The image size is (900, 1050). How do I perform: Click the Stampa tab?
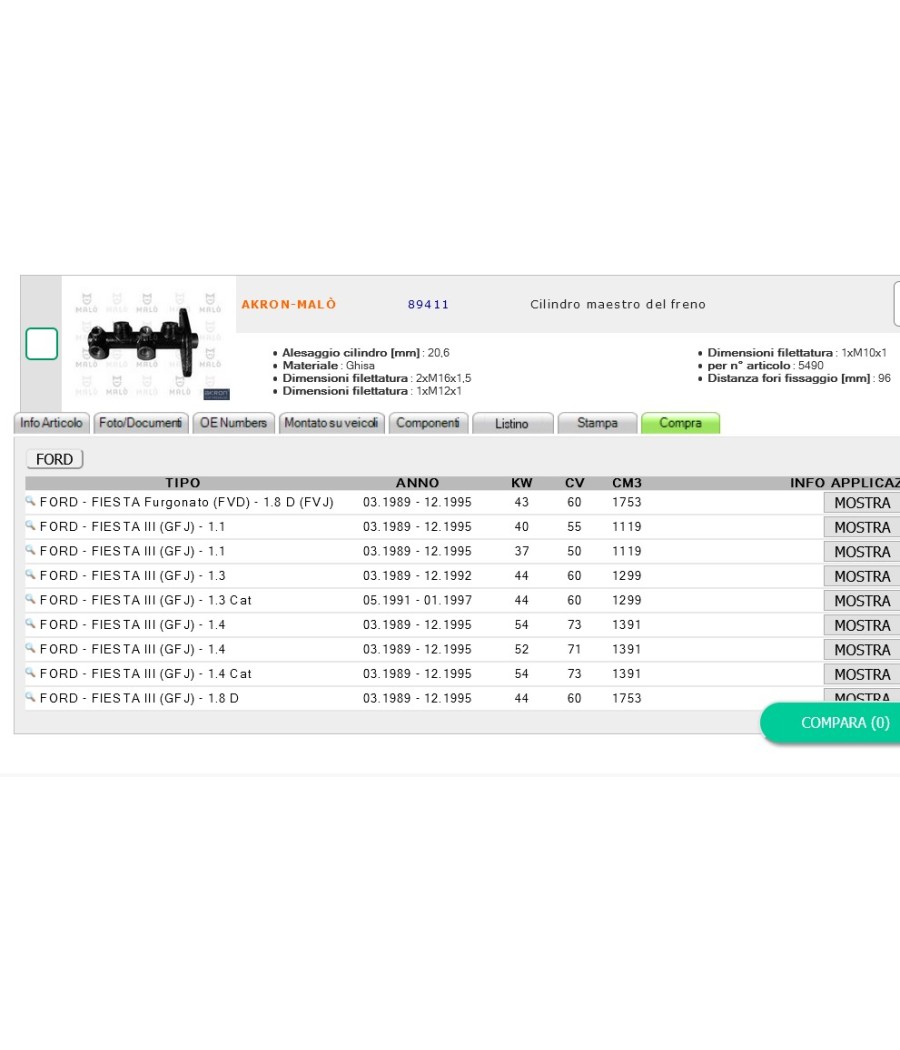[x=597, y=423]
